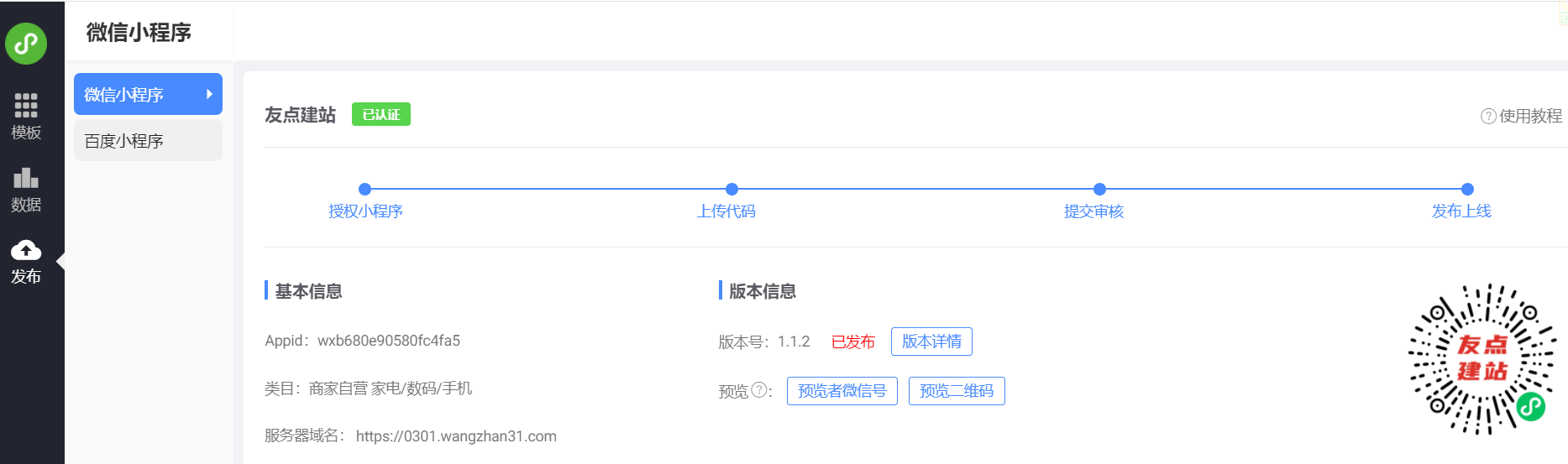
Task: Click the help icon beside 使用教程
Action: coord(1488,116)
